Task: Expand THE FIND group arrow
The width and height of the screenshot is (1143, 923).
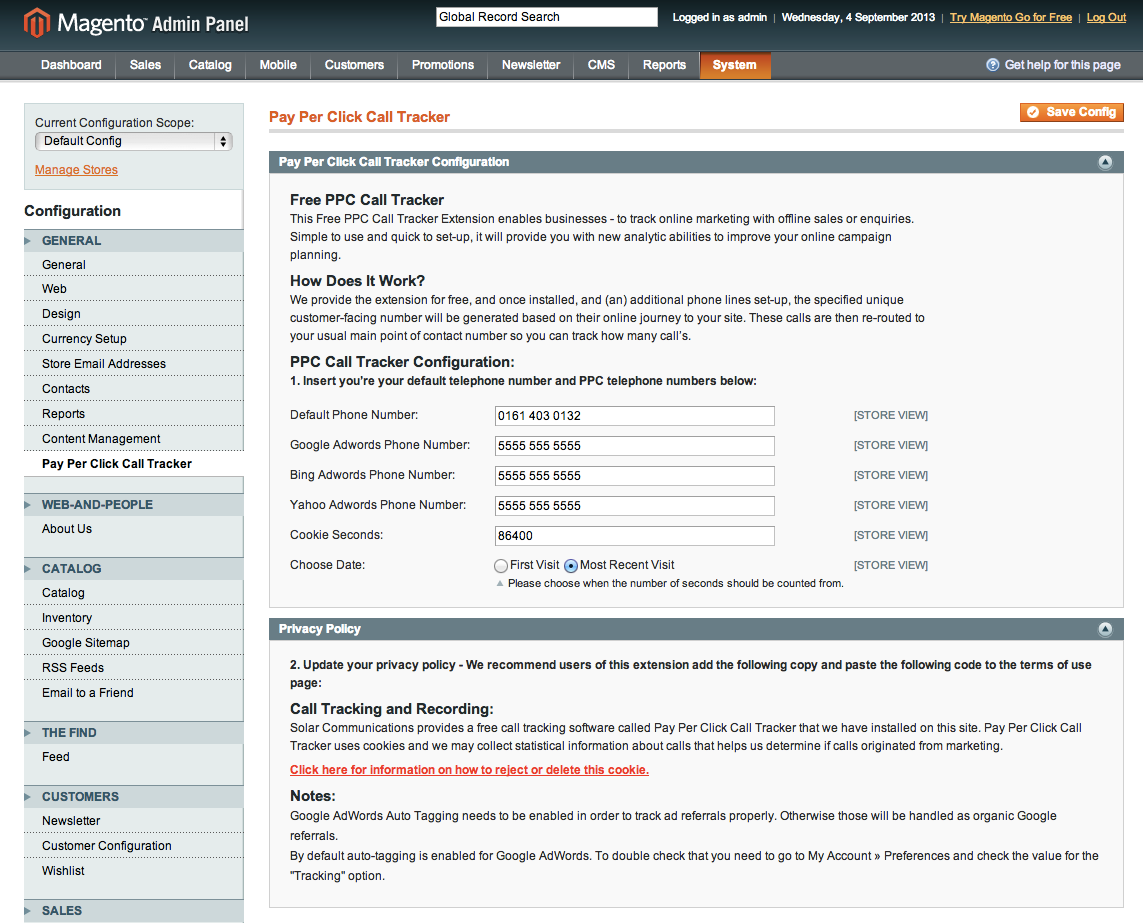Action: tap(28, 733)
